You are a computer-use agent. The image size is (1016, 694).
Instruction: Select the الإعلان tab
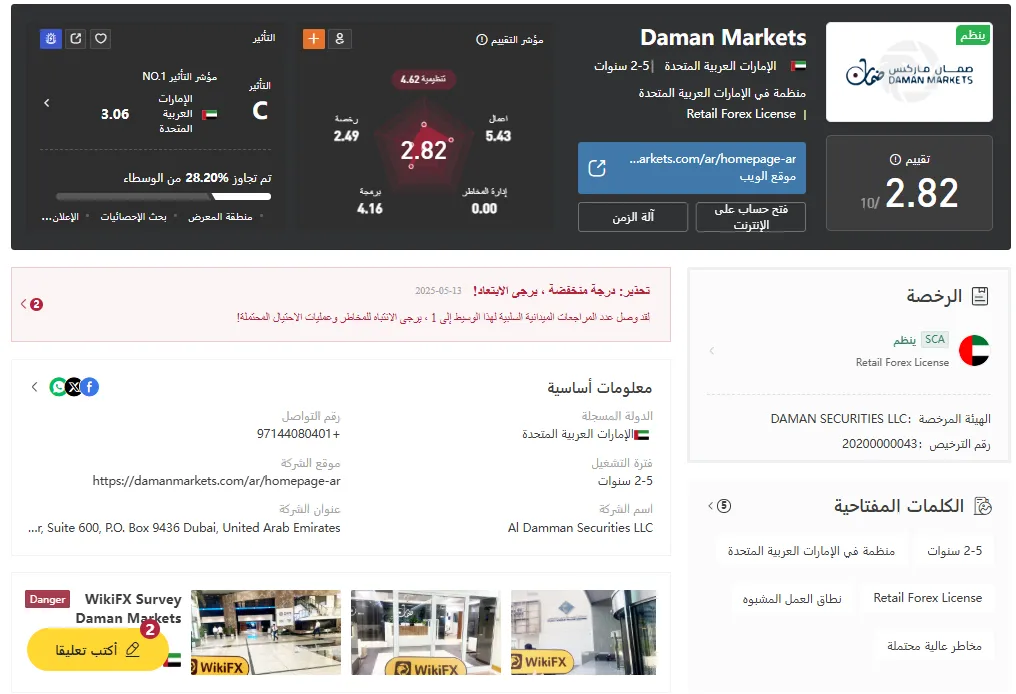pyautogui.click(x=60, y=217)
